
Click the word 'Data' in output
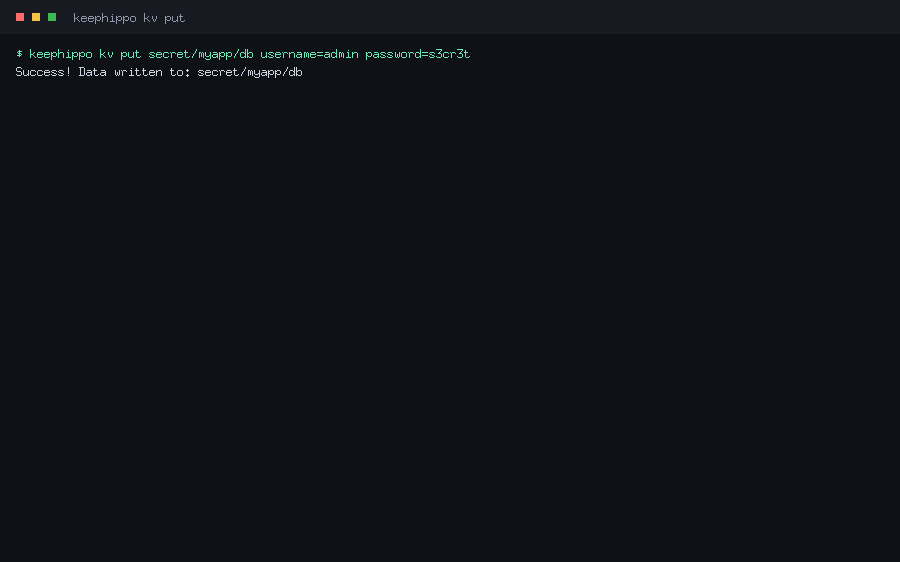(x=92, y=72)
